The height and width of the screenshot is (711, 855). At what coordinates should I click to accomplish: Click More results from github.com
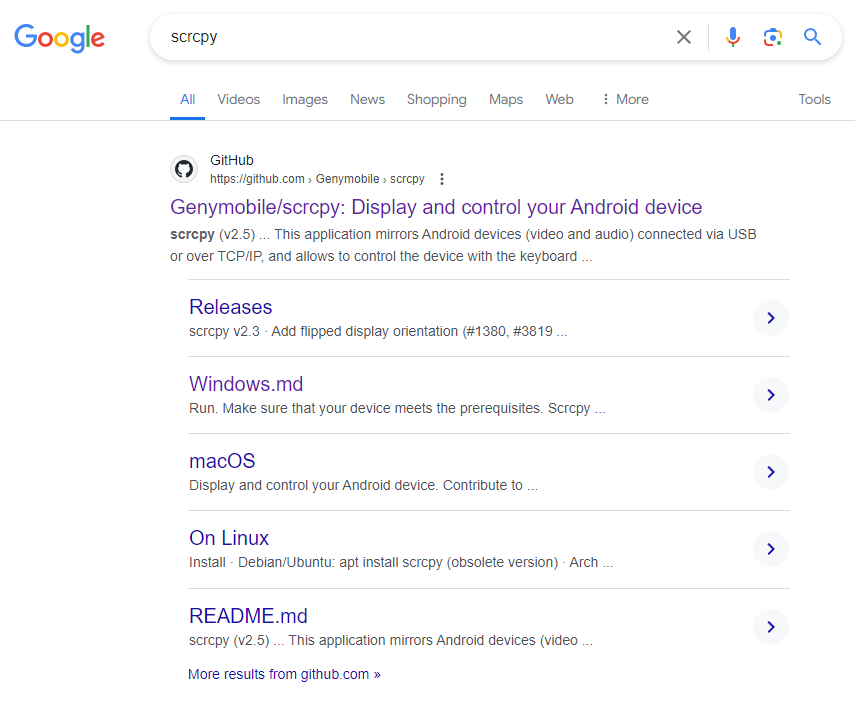[x=284, y=674]
